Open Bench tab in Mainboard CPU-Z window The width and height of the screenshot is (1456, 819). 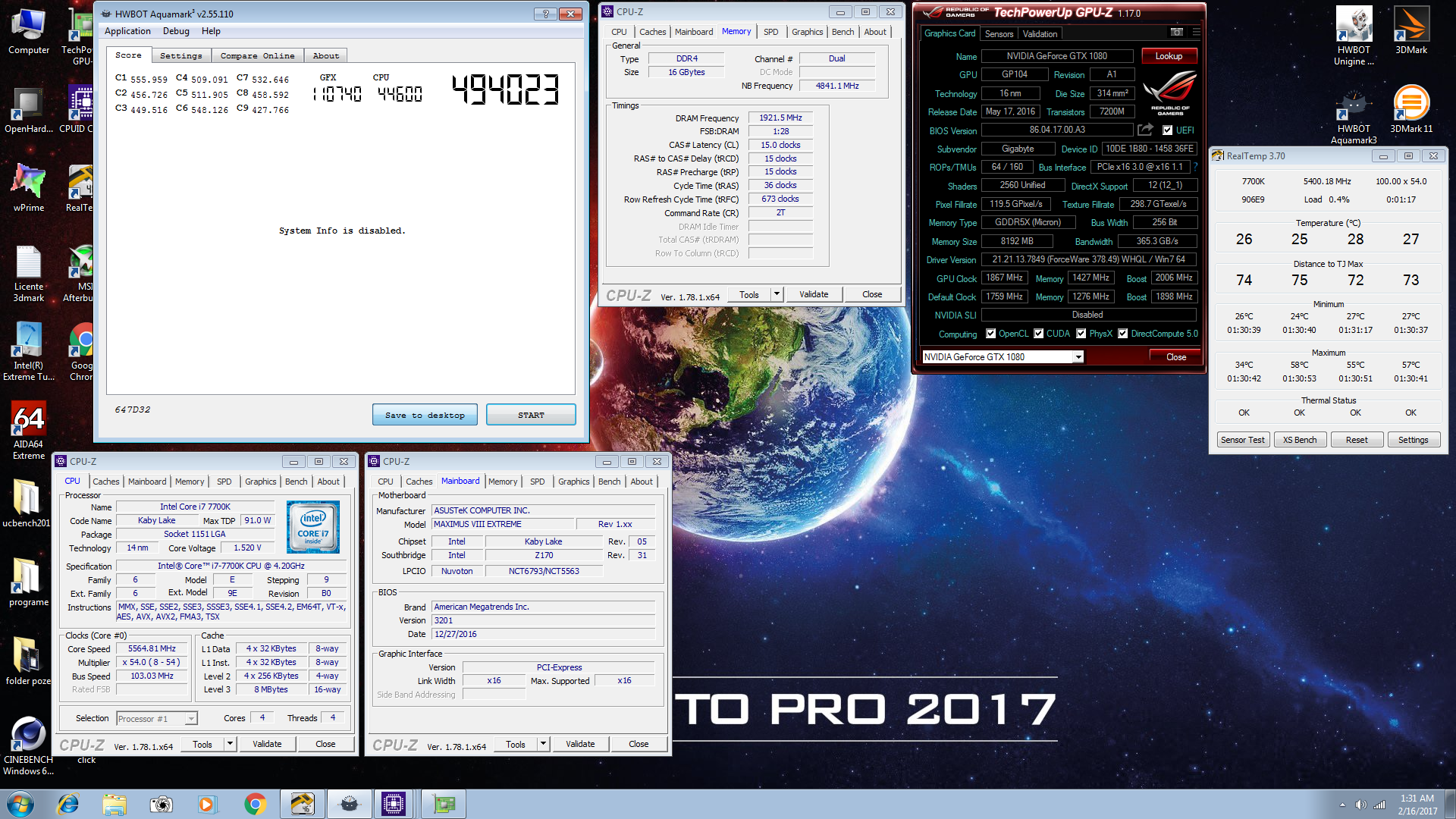click(609, 482)
